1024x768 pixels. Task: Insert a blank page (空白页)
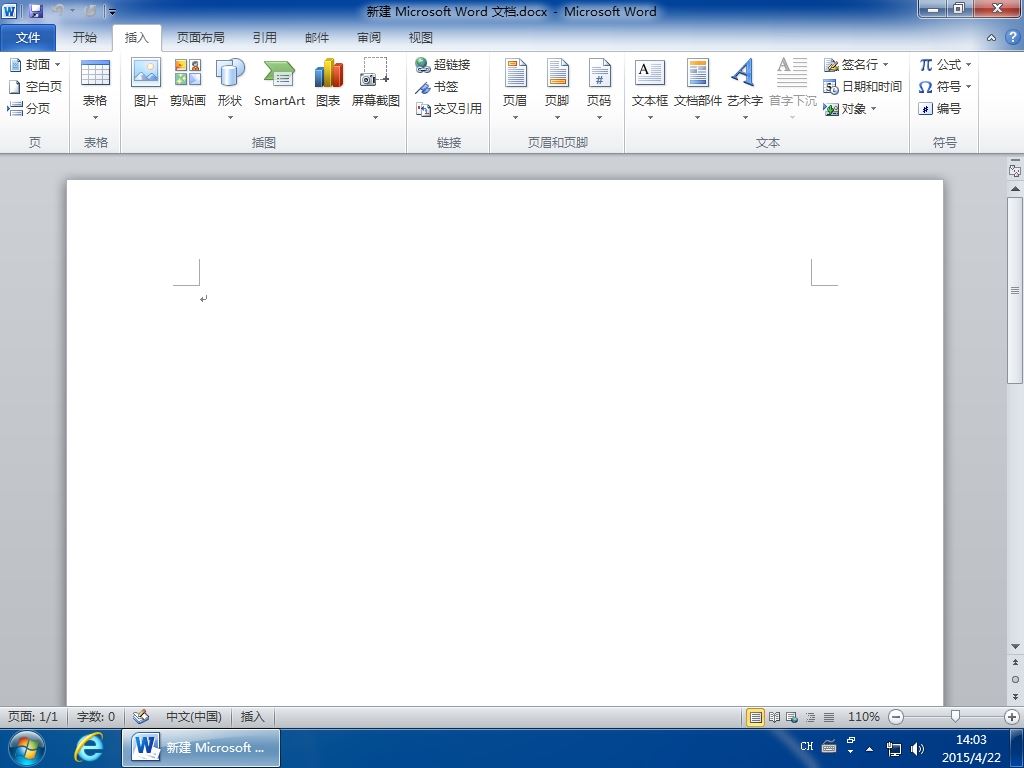click(x=35, y=86)
